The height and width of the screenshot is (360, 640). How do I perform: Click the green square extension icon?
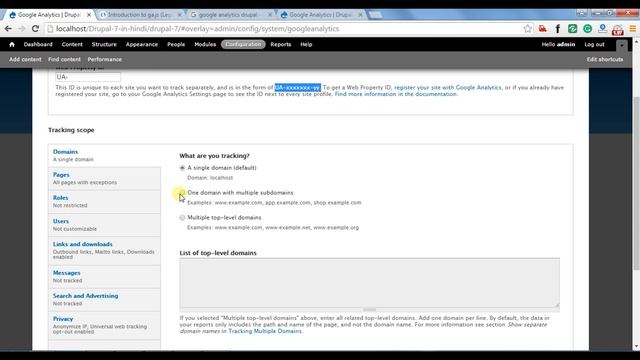click(573, 29)
